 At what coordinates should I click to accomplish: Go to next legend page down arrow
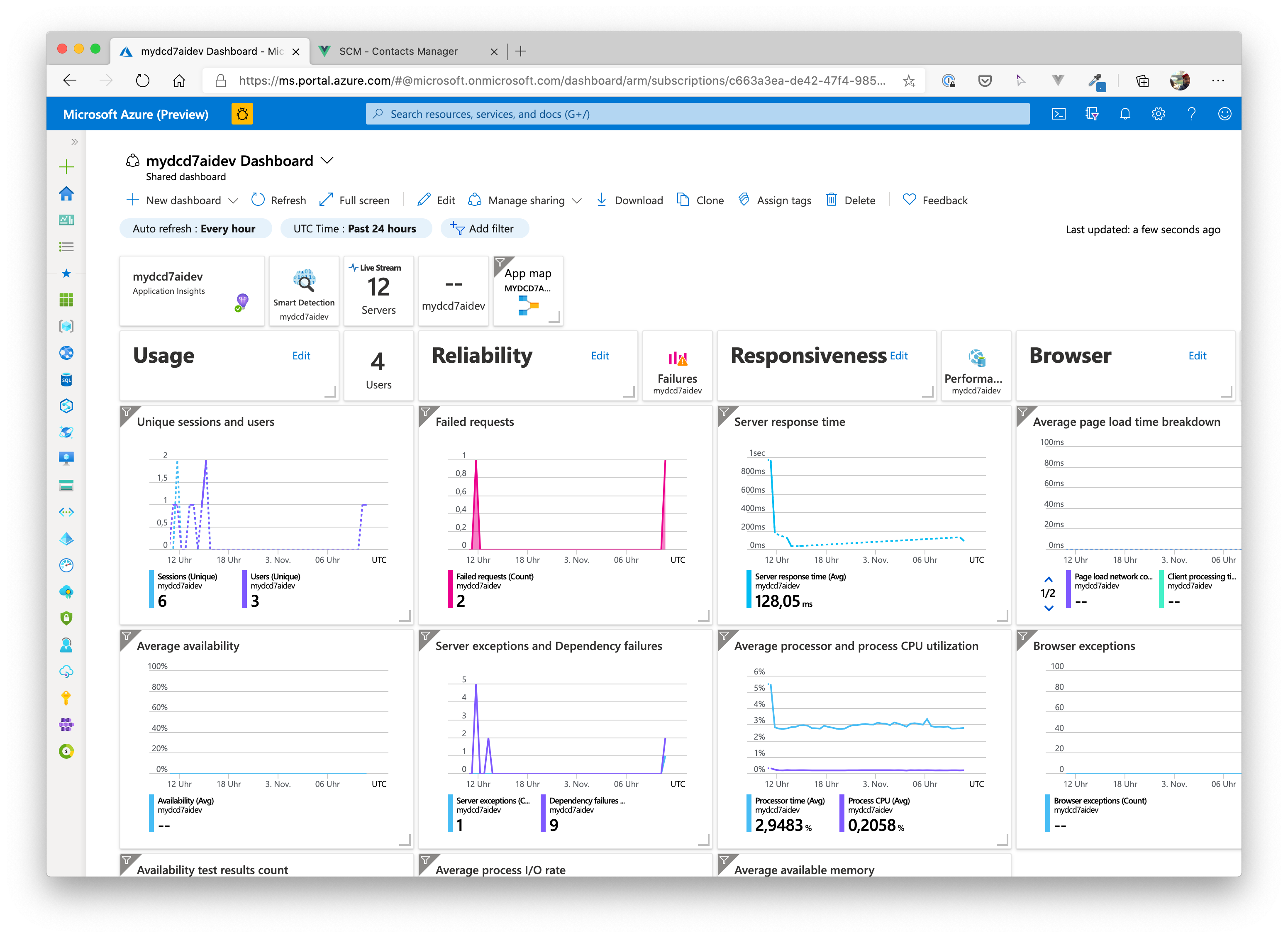pos(1048,608)
